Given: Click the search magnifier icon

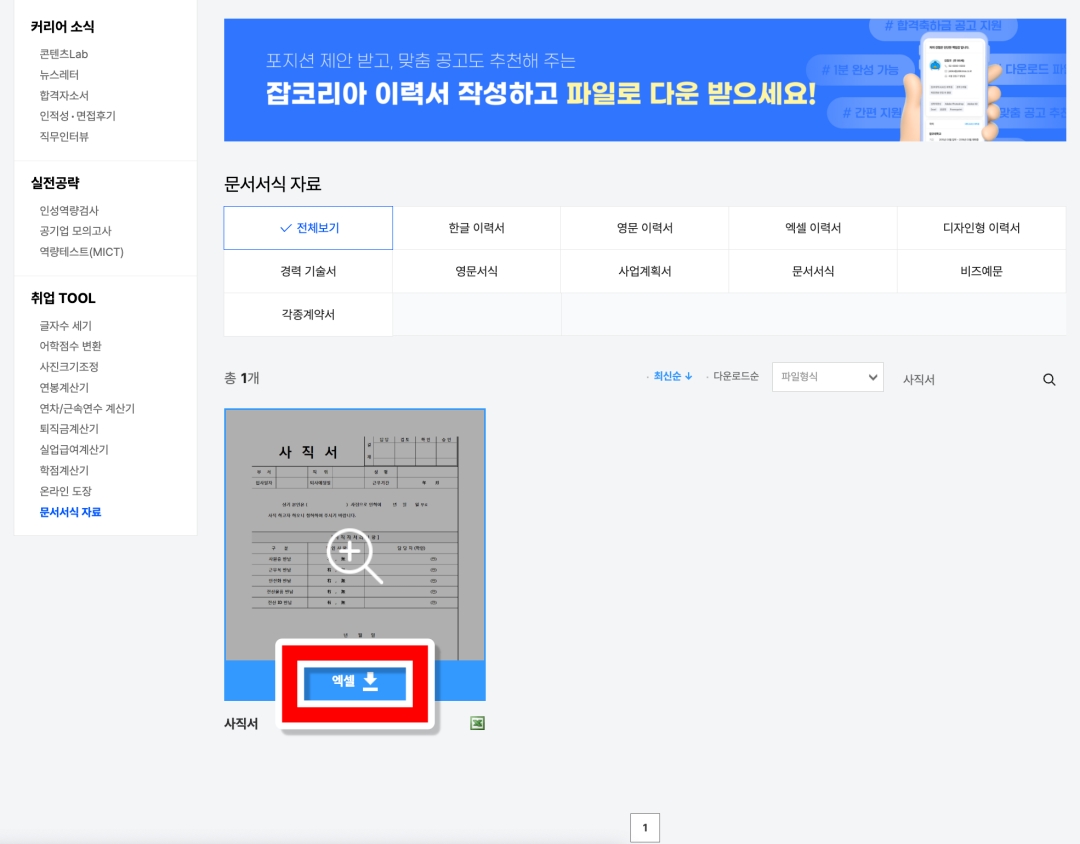Looking at the screenshot, I should click(1049, 380).
